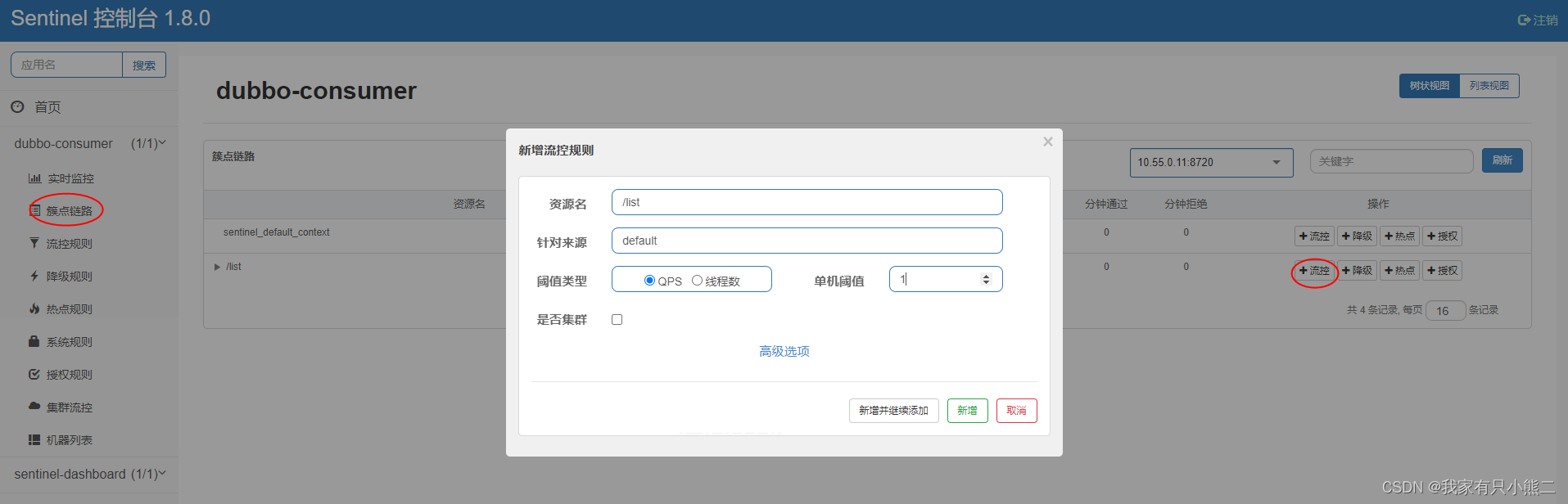This screenshot has height=504, width=1568.
Task: Add 流控 rule for sentinel_default_context row
Action: click(1314, 236)
